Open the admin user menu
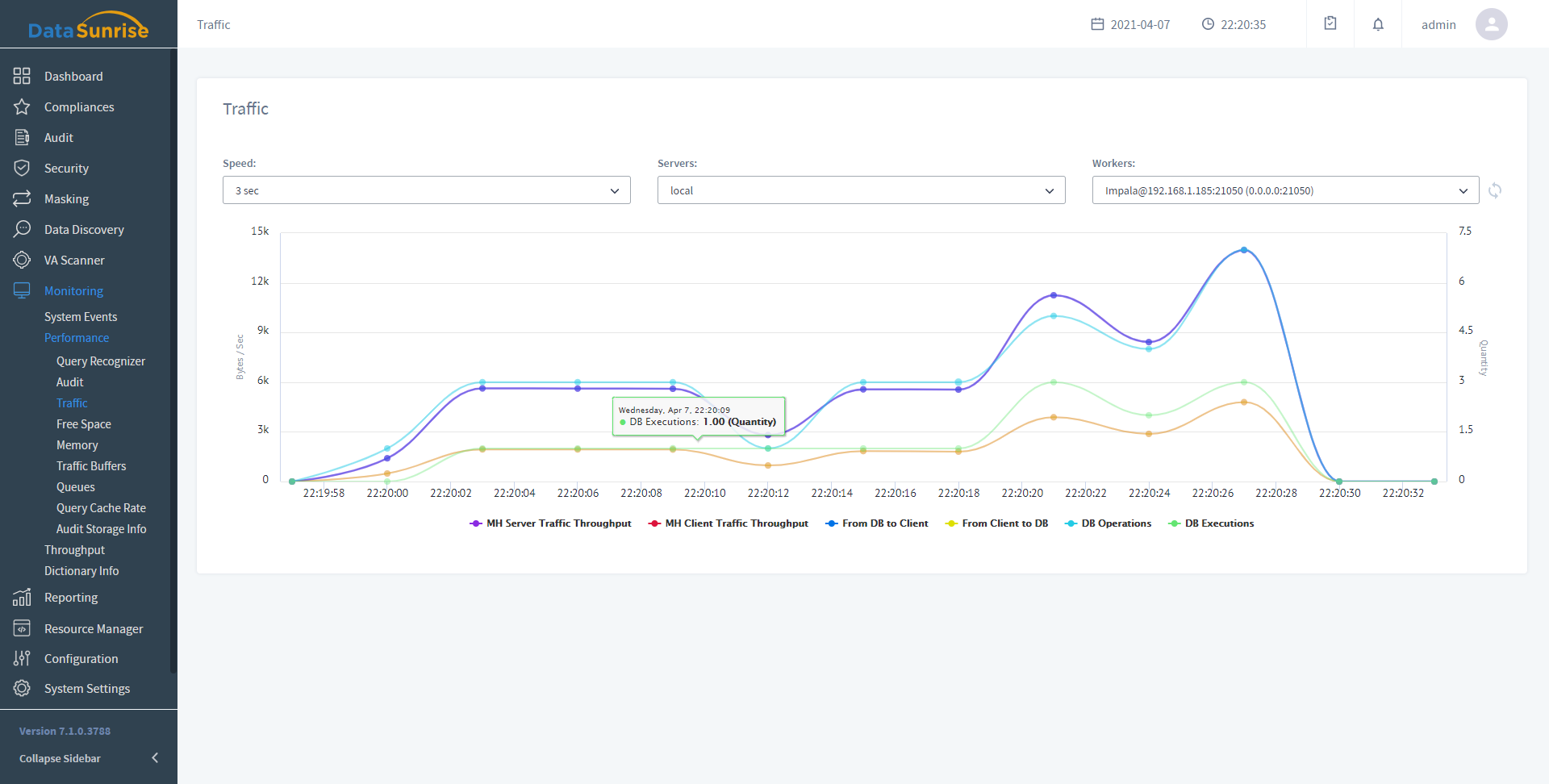 tap(1463, 24)
